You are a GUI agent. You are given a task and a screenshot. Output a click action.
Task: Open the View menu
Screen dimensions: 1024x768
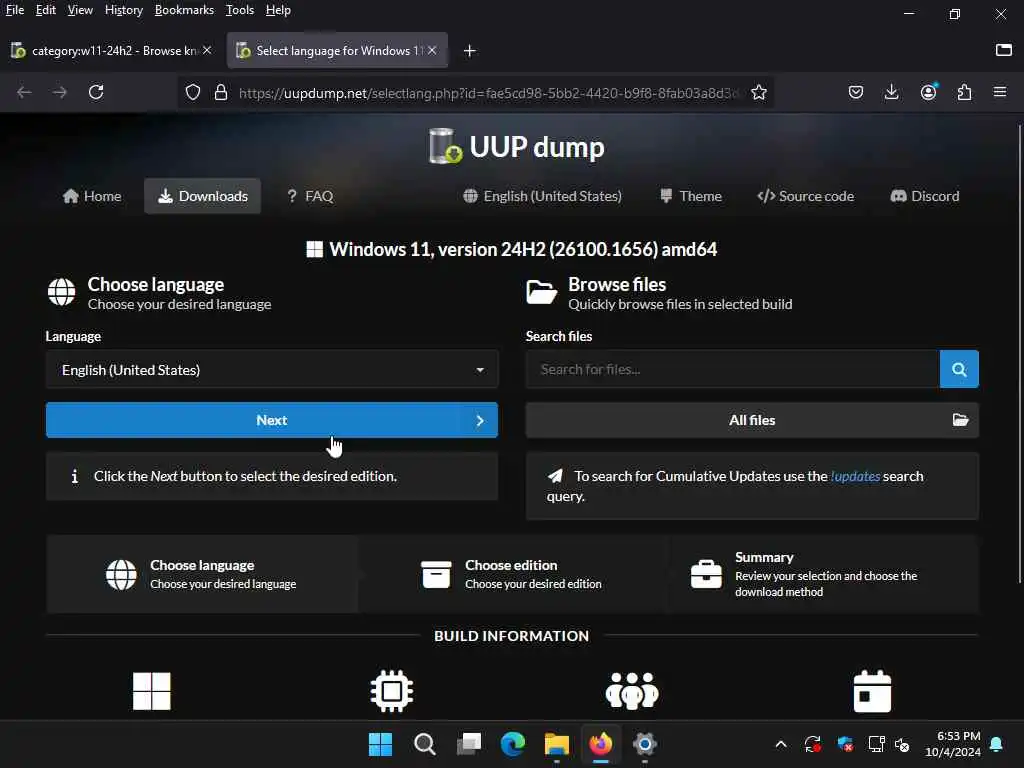pos(80,10)
